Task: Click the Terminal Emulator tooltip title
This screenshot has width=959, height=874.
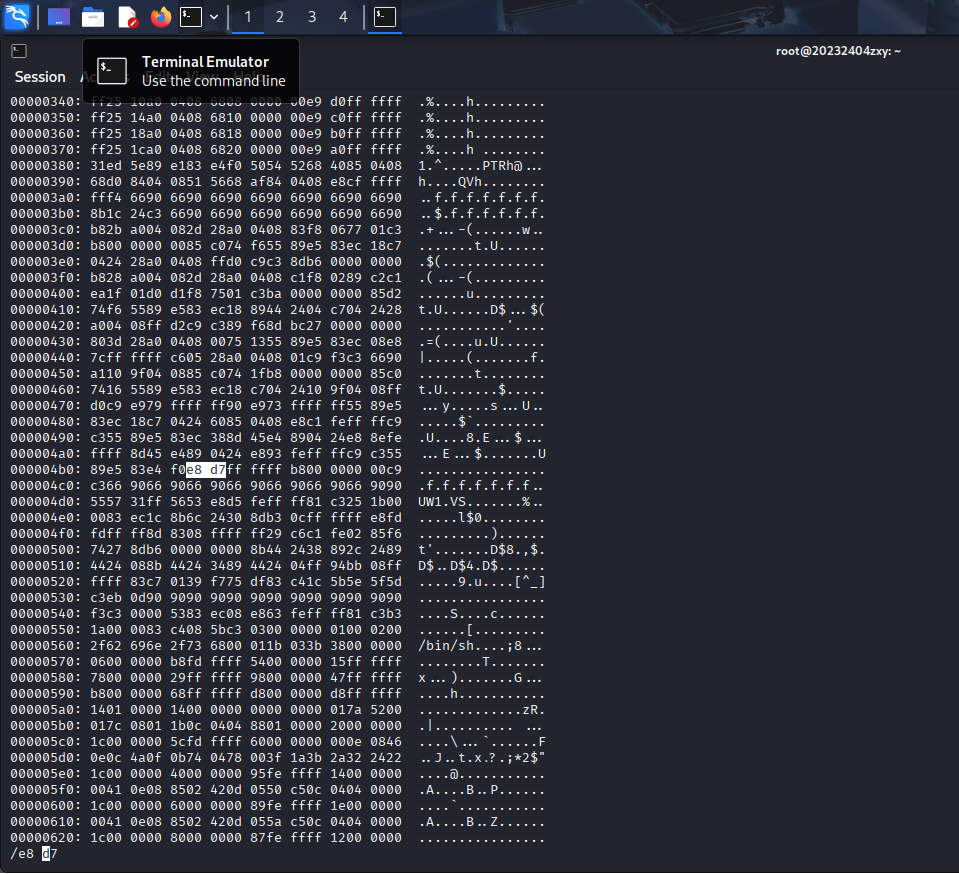Action: click(x=205, y=62)
